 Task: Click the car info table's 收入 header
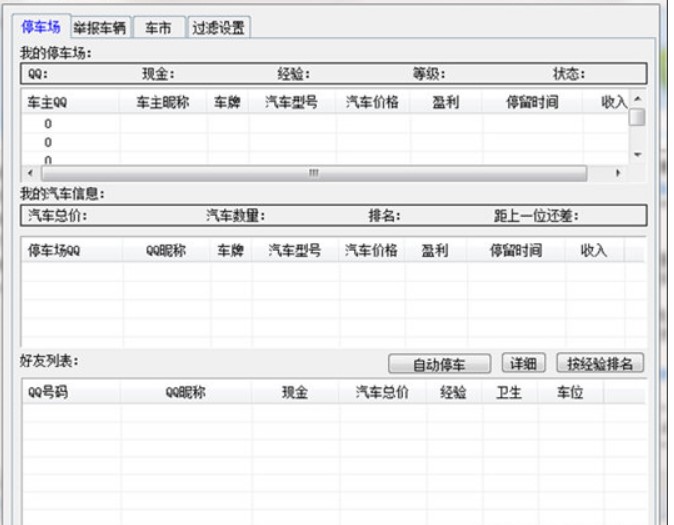pyautogui.click(x=594, y=250)
